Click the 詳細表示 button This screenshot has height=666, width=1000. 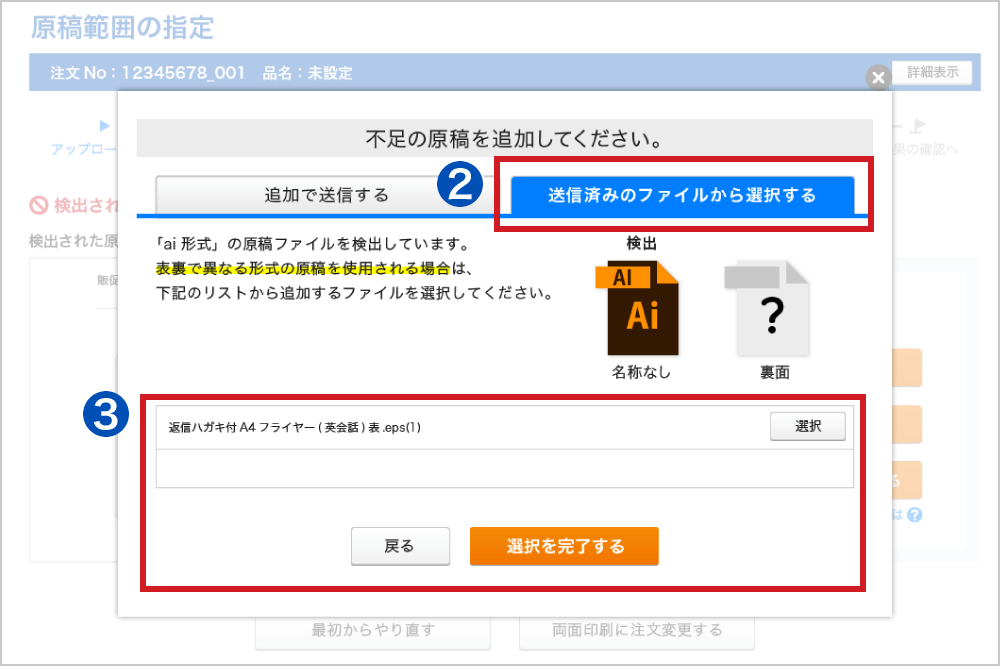click(931, 73)
